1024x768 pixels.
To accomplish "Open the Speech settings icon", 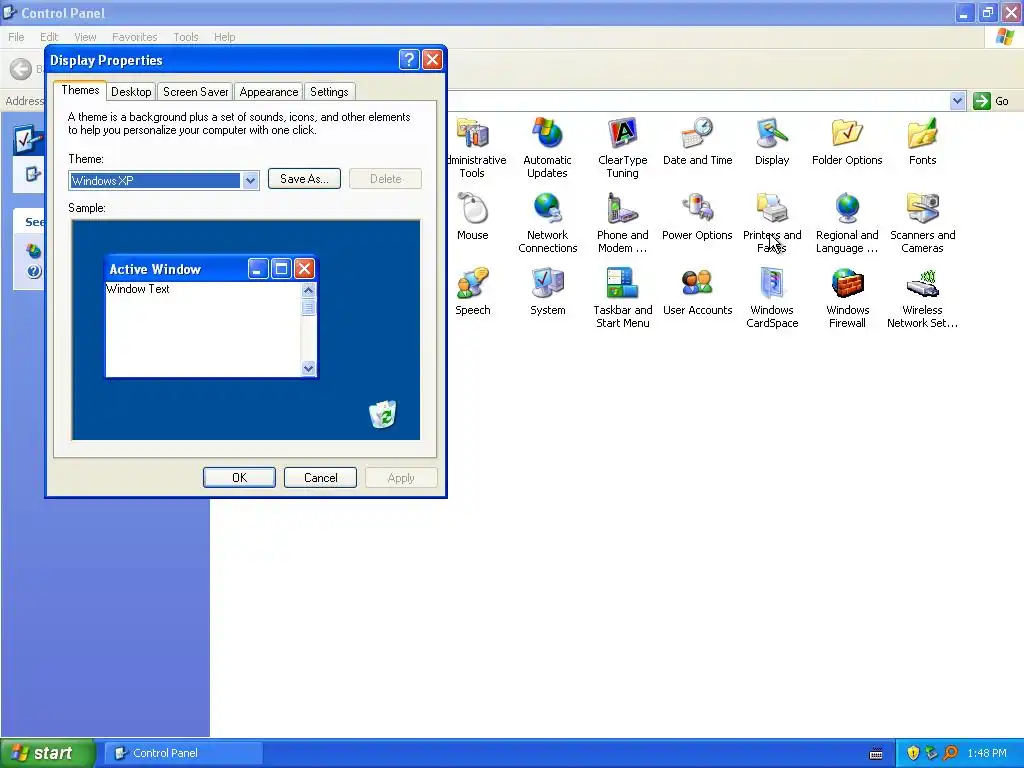I will coord(473,284).
